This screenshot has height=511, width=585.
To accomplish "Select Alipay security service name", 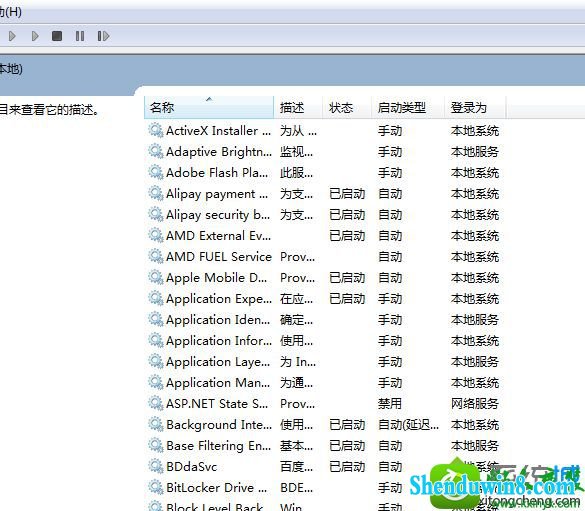I will tap(218, 215).
